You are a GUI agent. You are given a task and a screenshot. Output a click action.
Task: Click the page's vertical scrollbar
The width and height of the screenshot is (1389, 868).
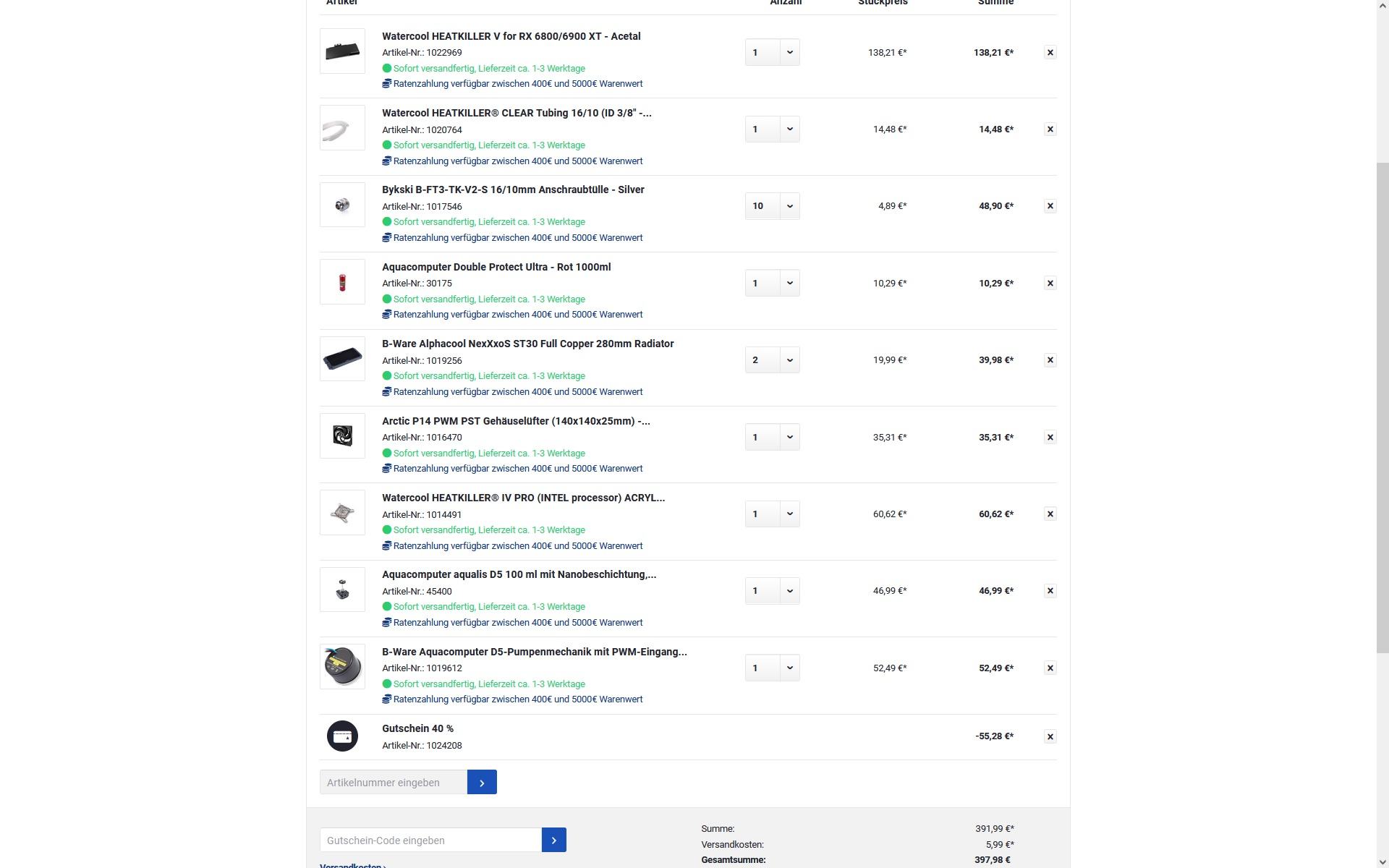(1382, 405)
